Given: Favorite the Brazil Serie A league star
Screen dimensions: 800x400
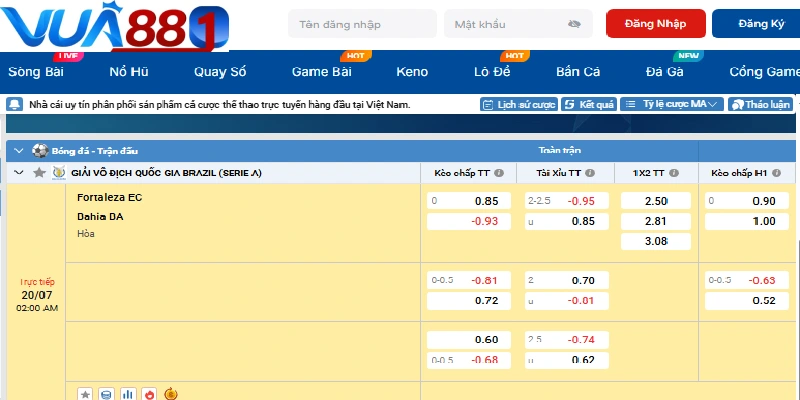Looking at the screenshot, I should tap(39, 173).
